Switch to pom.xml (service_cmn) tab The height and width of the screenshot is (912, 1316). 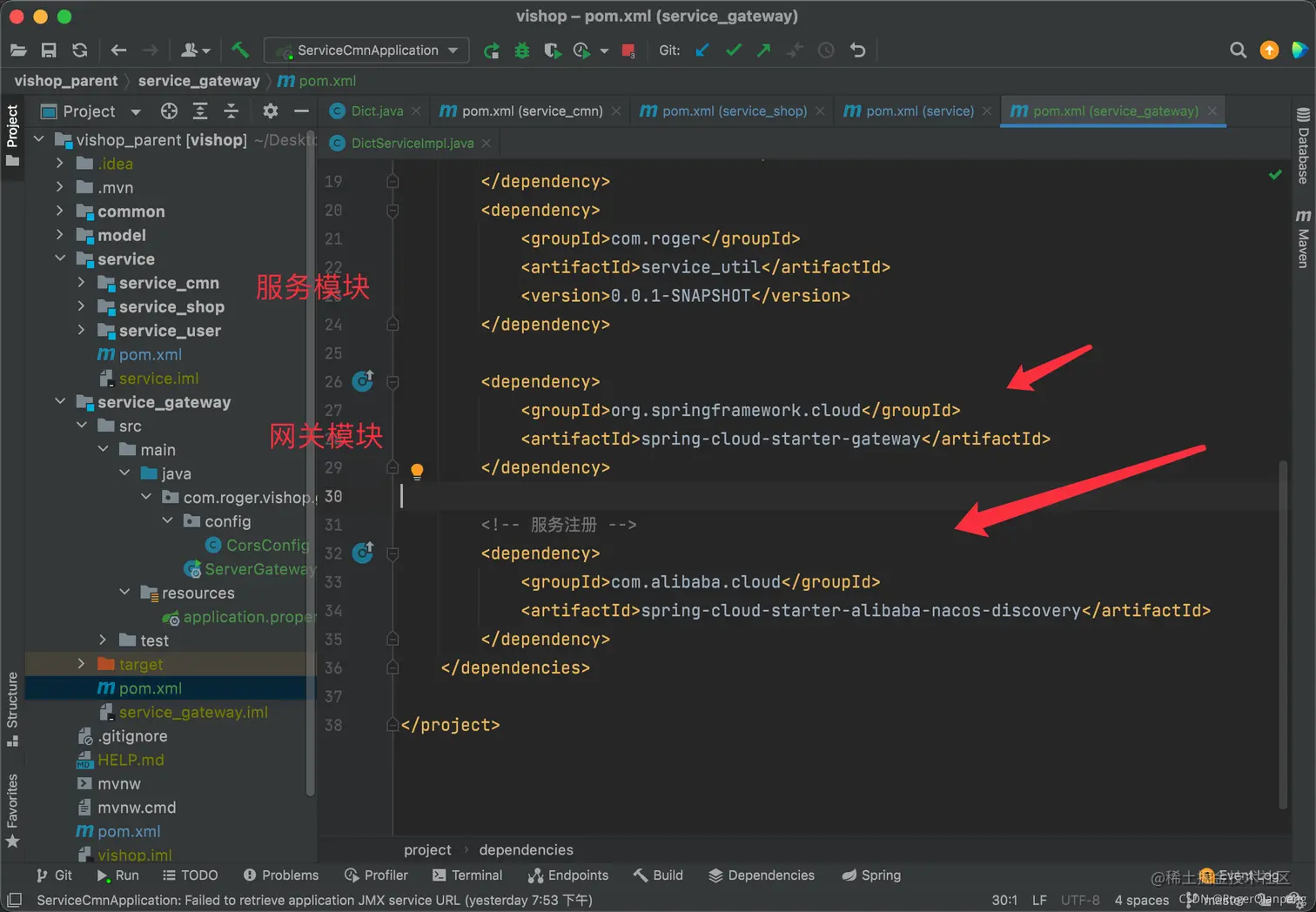(532, 111)
